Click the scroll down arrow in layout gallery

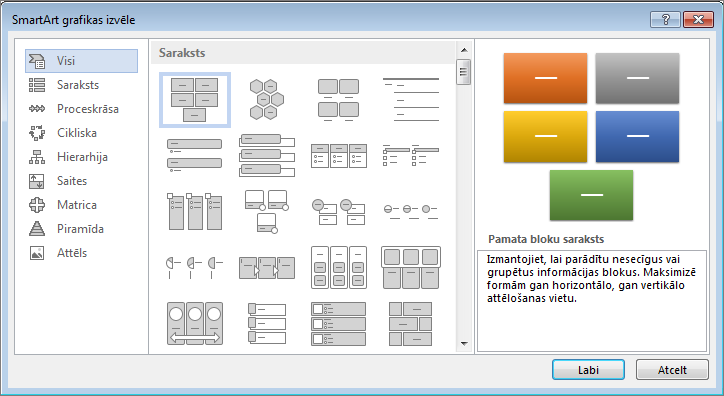click(464, 343)
